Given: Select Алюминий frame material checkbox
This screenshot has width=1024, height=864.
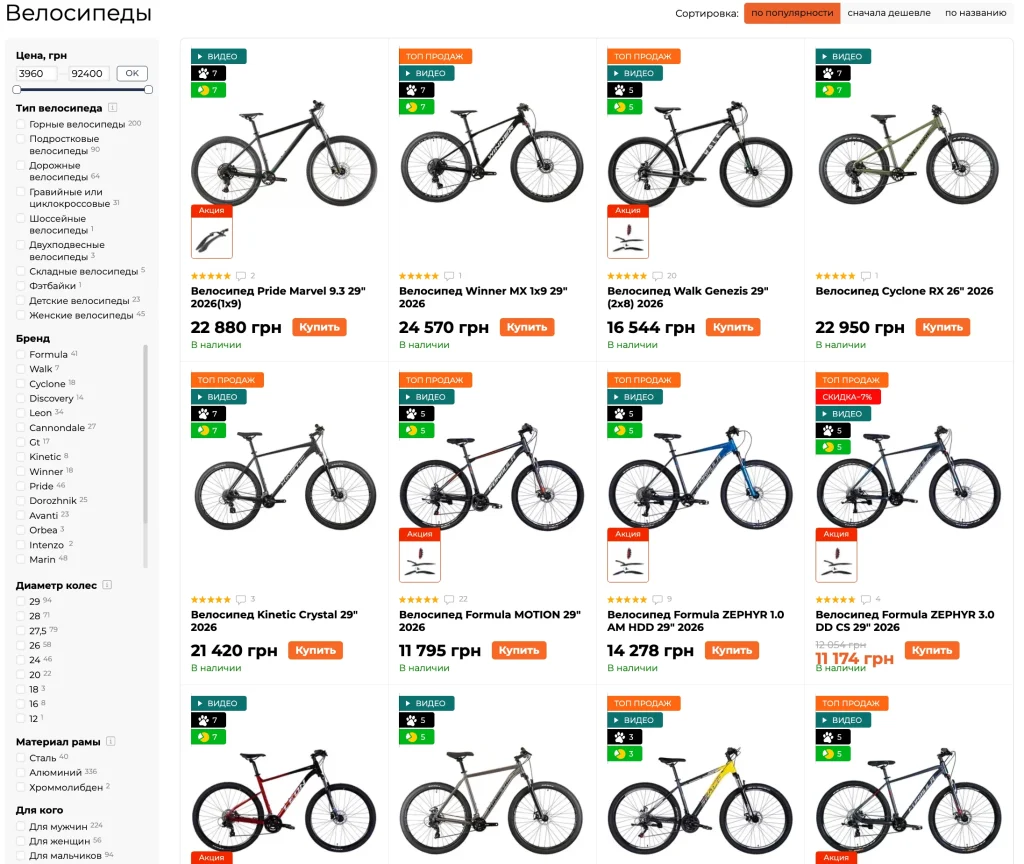Looking at the screenshot, I should [x=21, y=773].
